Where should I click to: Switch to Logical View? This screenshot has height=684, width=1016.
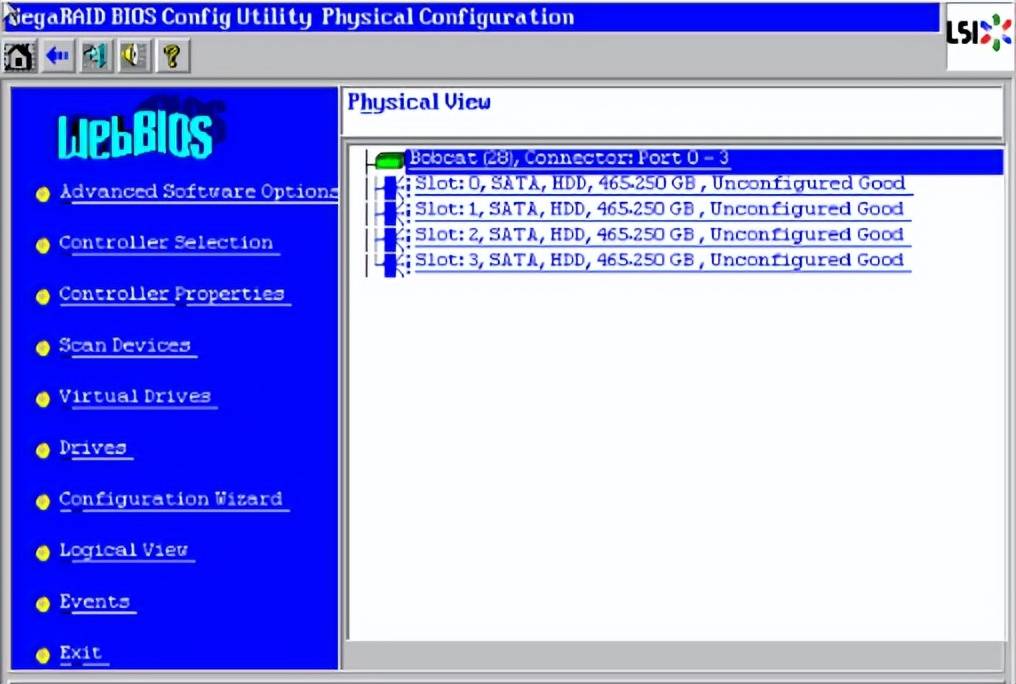[x=124, y=550]
